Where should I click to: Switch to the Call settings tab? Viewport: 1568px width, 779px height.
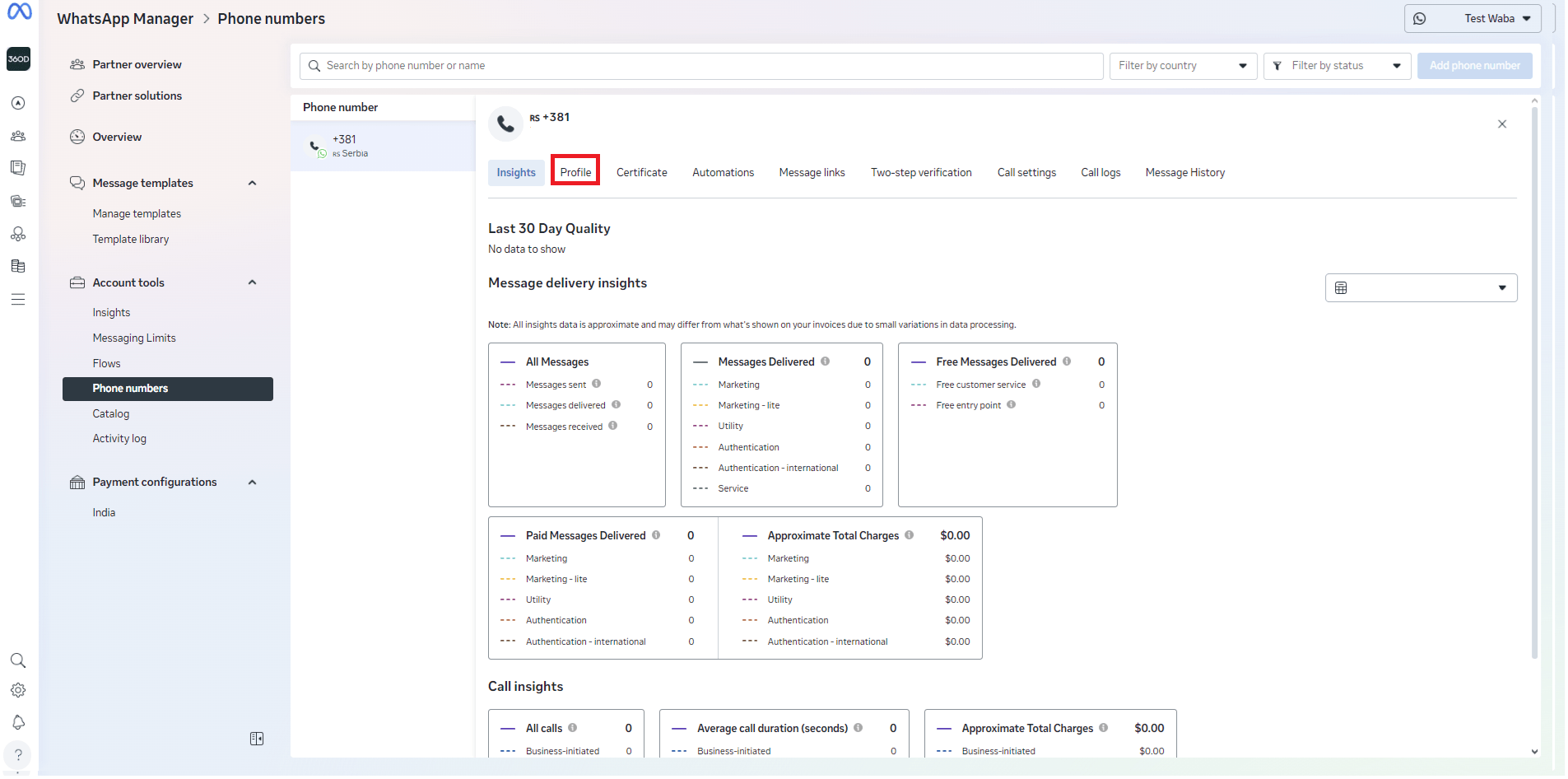coord(1026,173)
